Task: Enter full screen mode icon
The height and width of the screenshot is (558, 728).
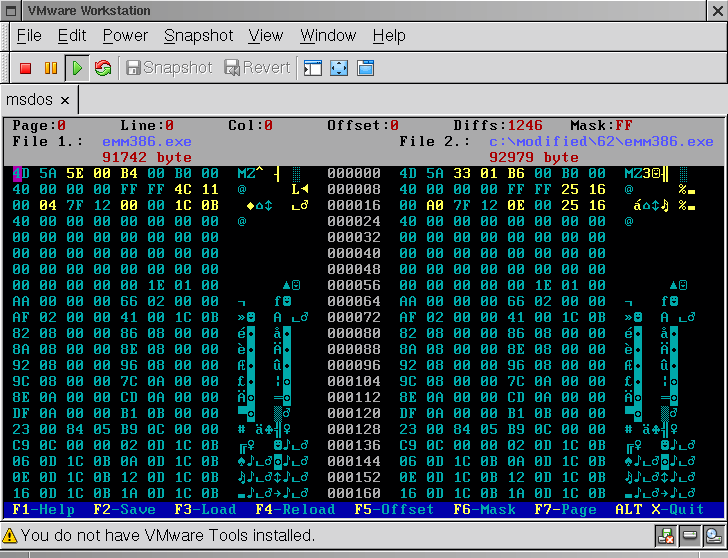Action: (x=339, y=68)
